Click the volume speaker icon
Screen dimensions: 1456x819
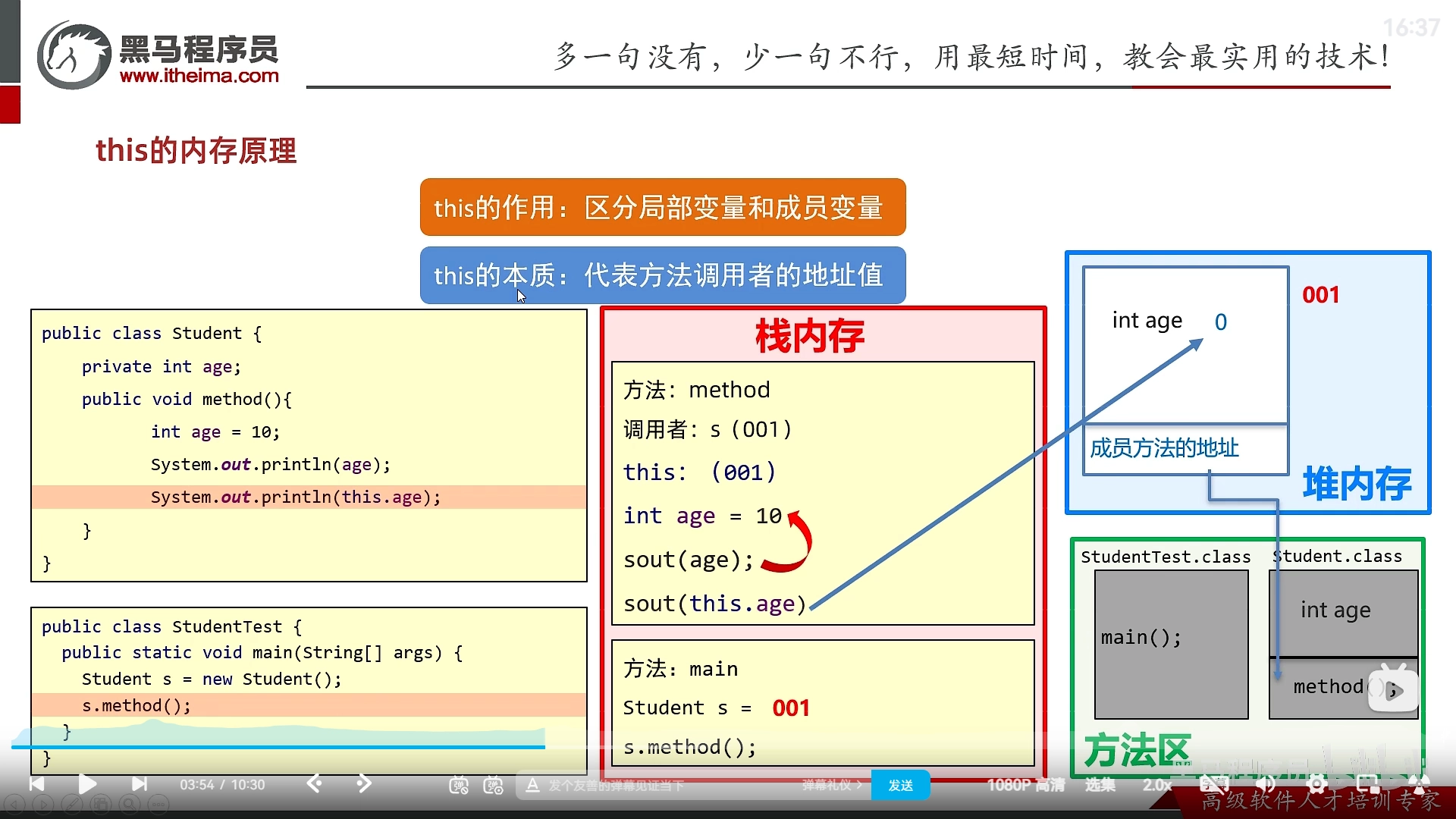point(1266,784)
